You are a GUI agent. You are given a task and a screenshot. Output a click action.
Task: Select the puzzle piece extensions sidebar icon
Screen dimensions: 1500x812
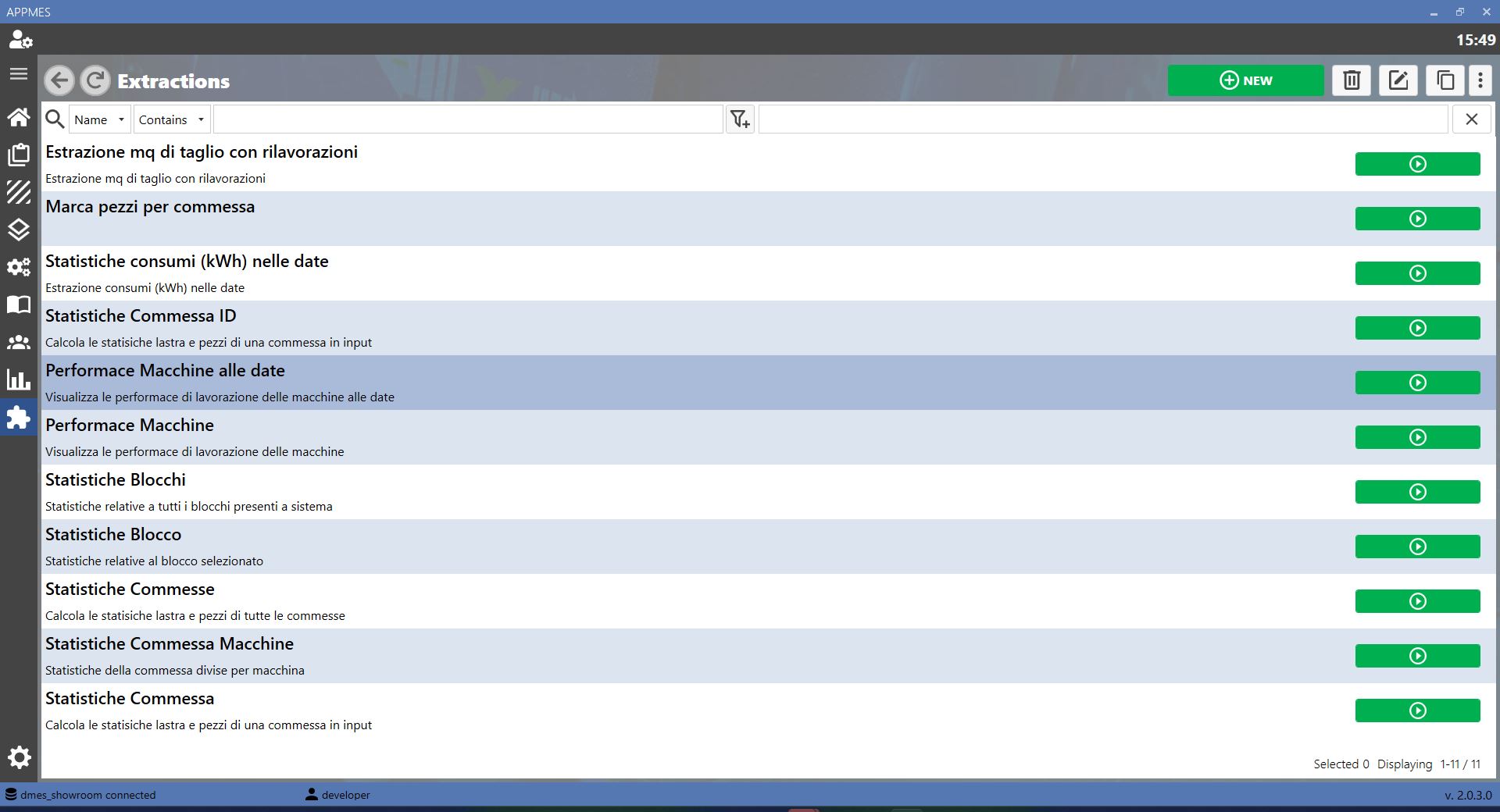tap(19, 418)
